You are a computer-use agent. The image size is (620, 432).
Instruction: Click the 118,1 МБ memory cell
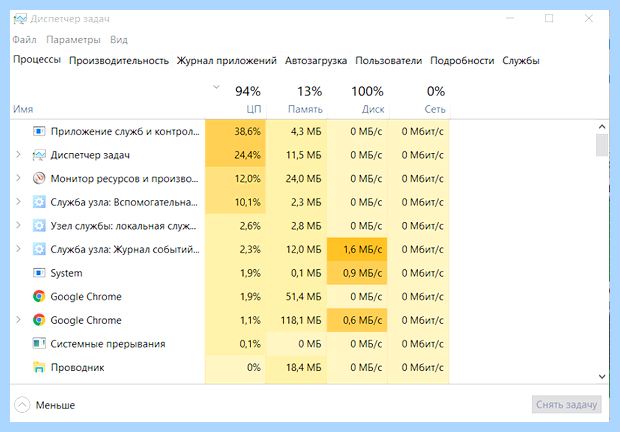pos(297,320)
